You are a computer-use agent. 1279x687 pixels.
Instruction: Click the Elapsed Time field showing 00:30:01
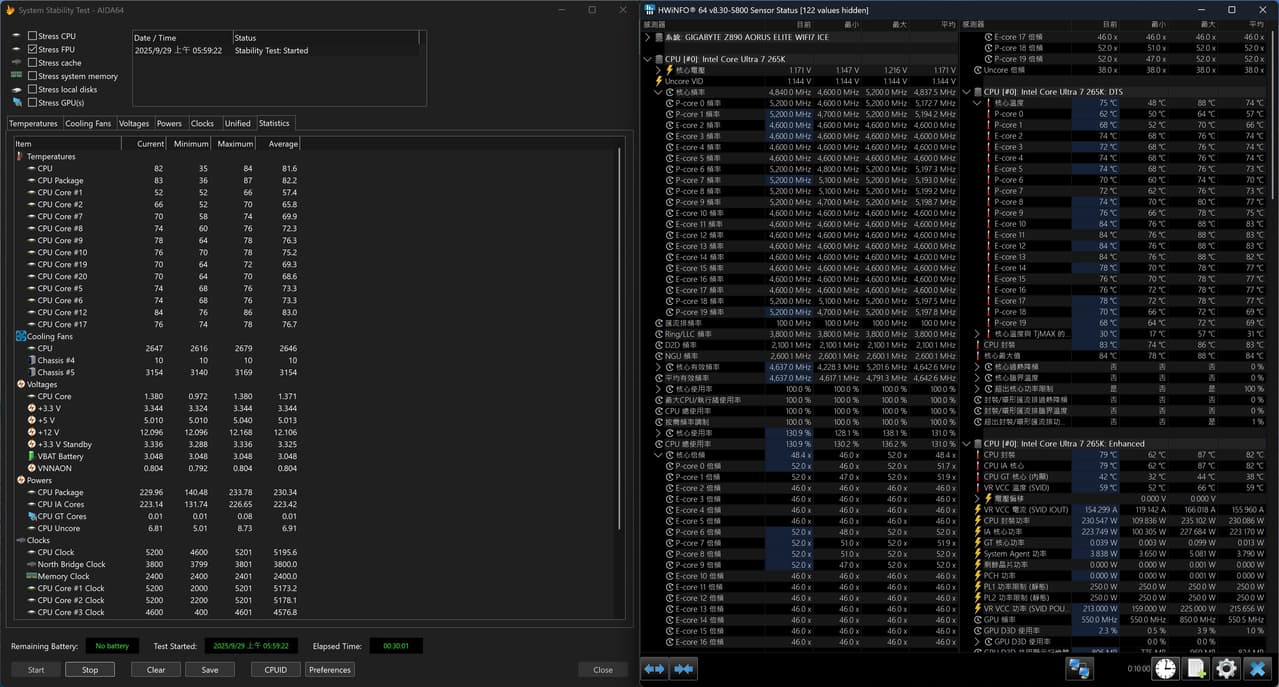[x=396, y=647]
